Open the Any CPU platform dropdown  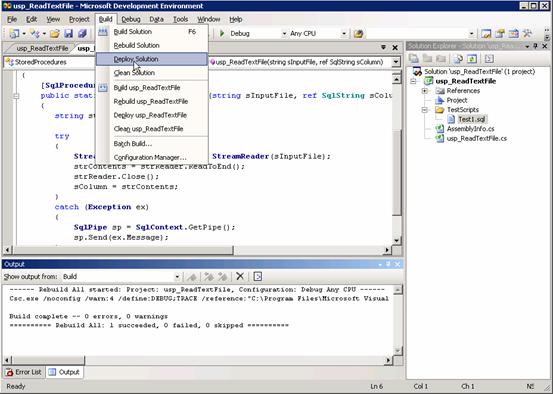tap(344, 34)
